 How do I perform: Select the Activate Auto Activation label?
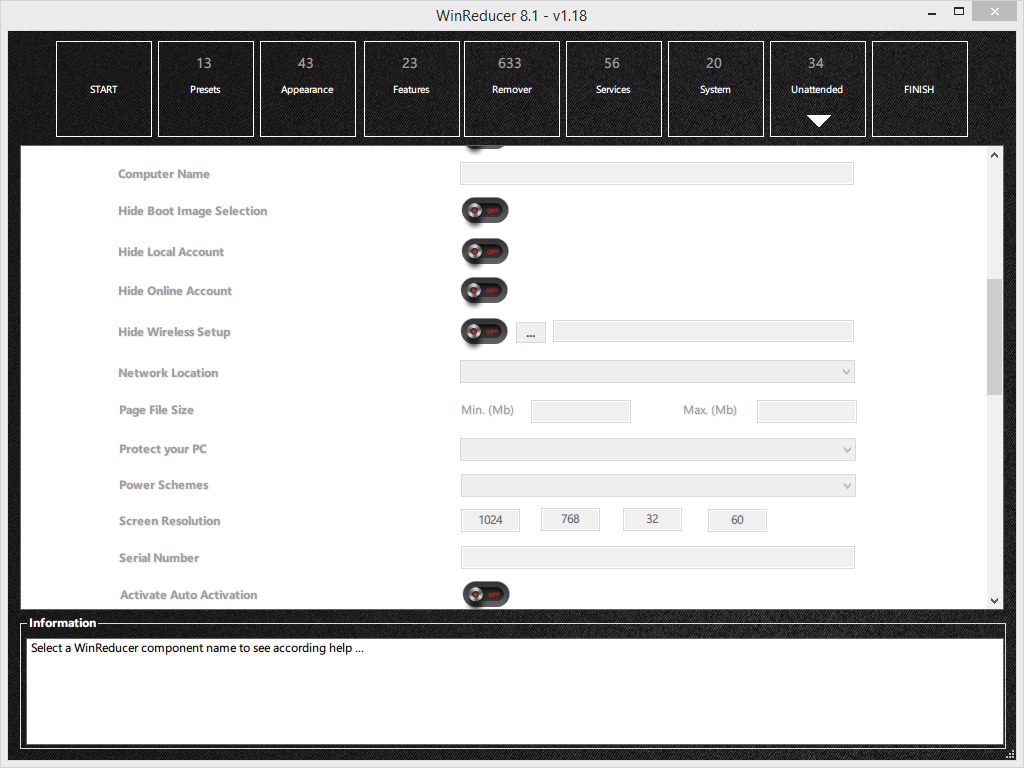click(x=189, y=595)
